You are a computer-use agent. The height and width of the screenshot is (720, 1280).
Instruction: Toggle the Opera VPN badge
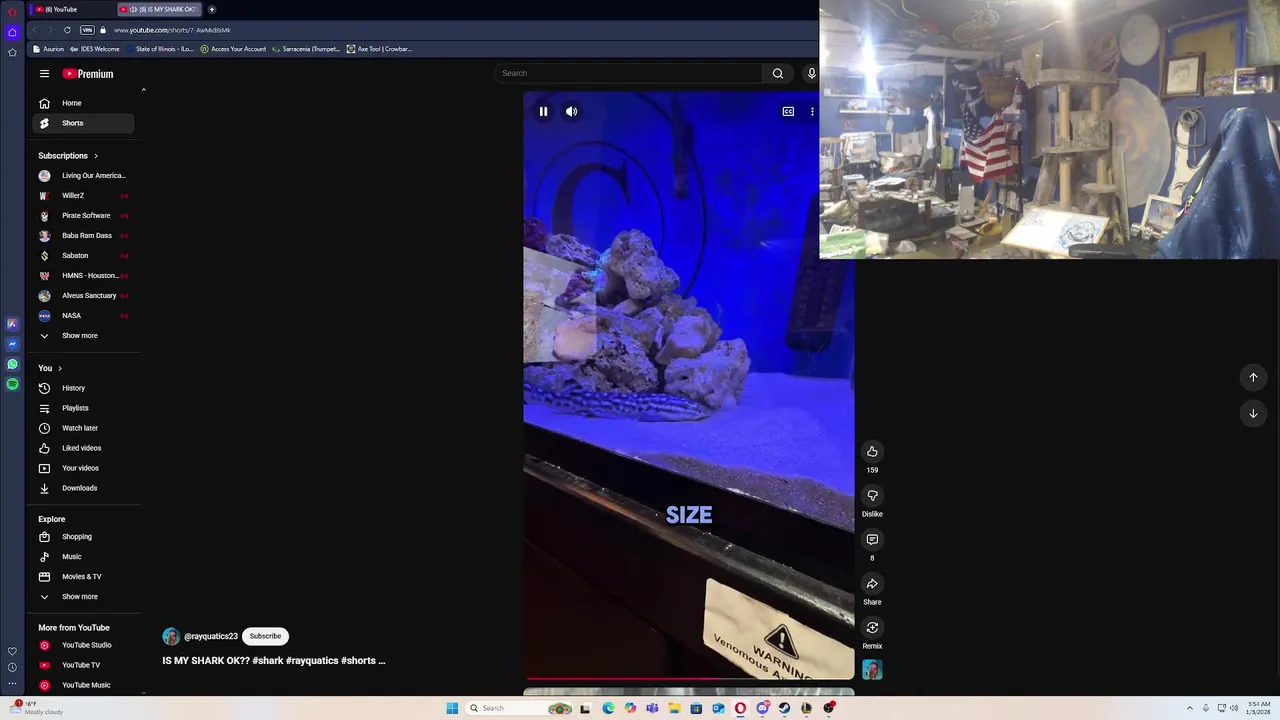pos(87,30)
